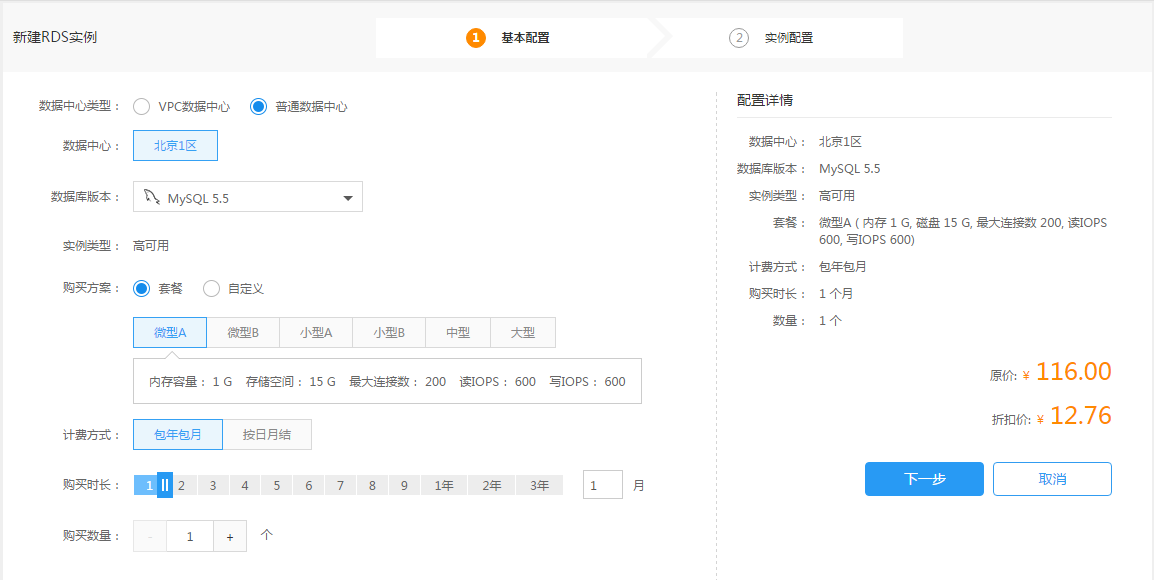The image size is (1154, 580).
Task: Choose the 北京1区 data center
Action: [175, 146]
